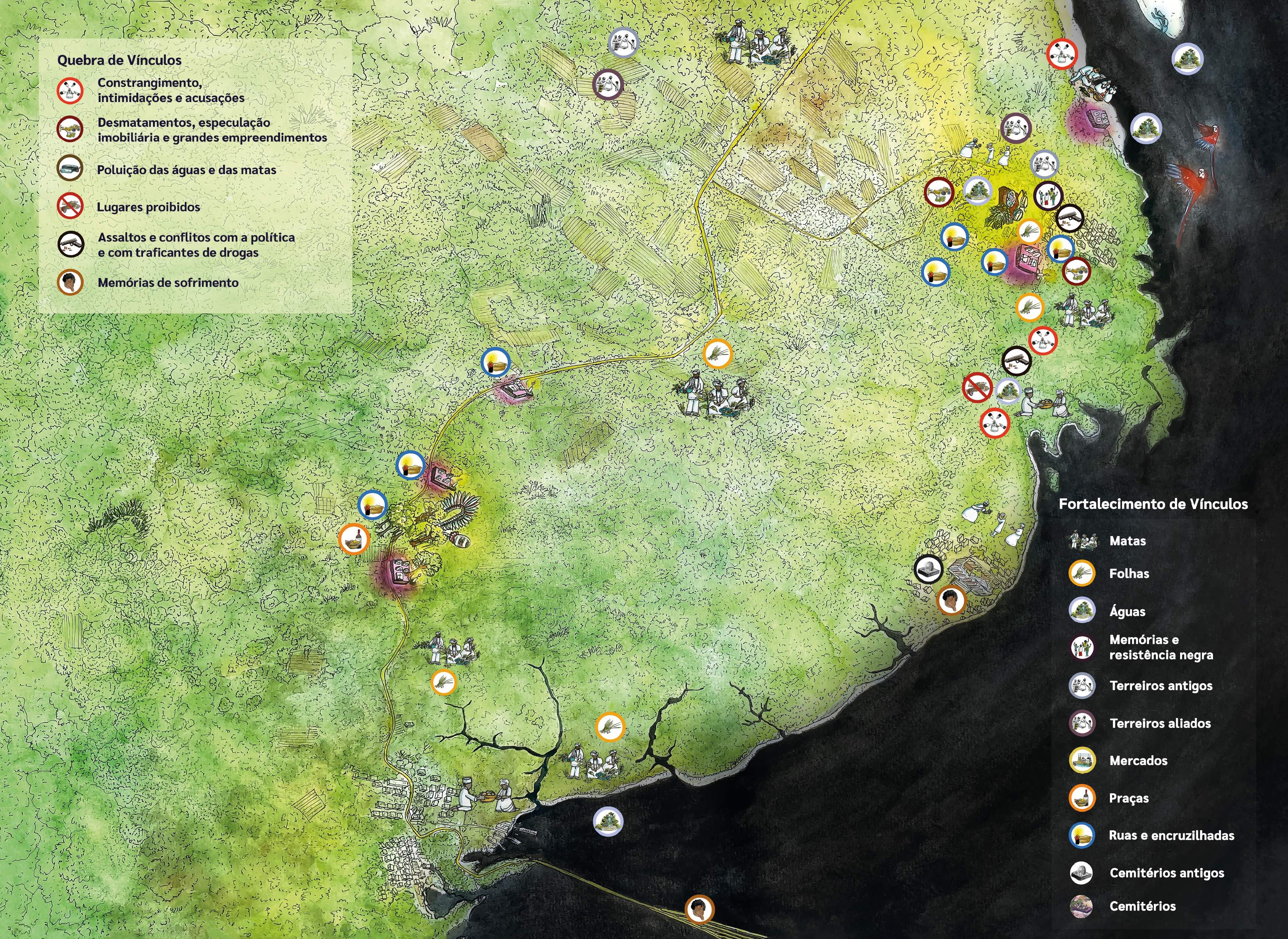Click the Matas legend icon

[x=1083, y=540]
